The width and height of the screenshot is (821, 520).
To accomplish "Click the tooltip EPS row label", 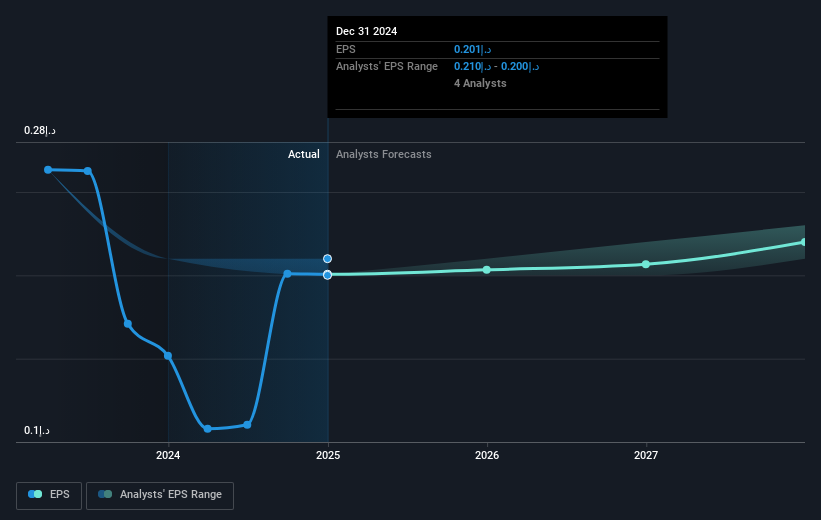I will (346, 49).
